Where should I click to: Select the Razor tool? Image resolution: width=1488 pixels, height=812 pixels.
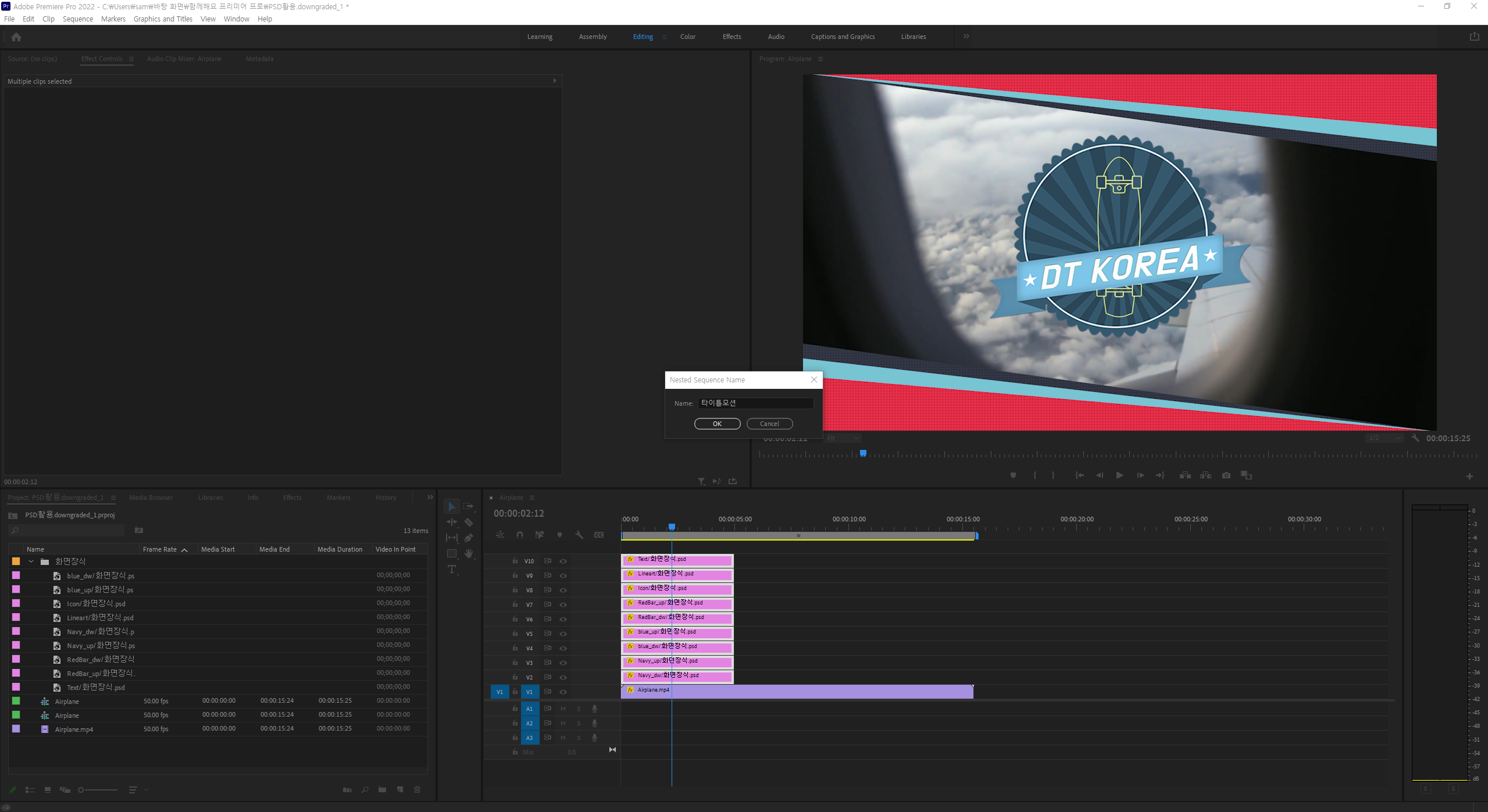point(469,523)
